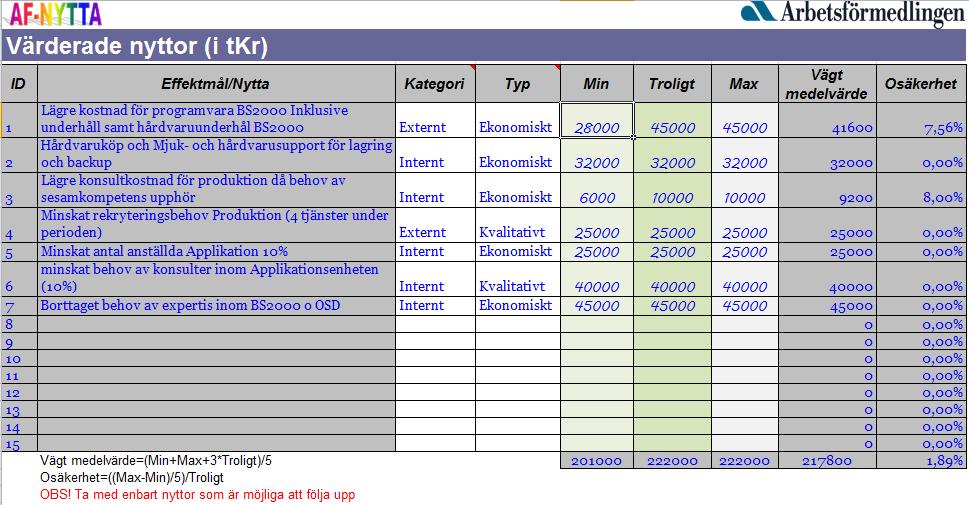Select the Troligt column header
Screen dimensions: 969x505
click(x=672, y=83)
